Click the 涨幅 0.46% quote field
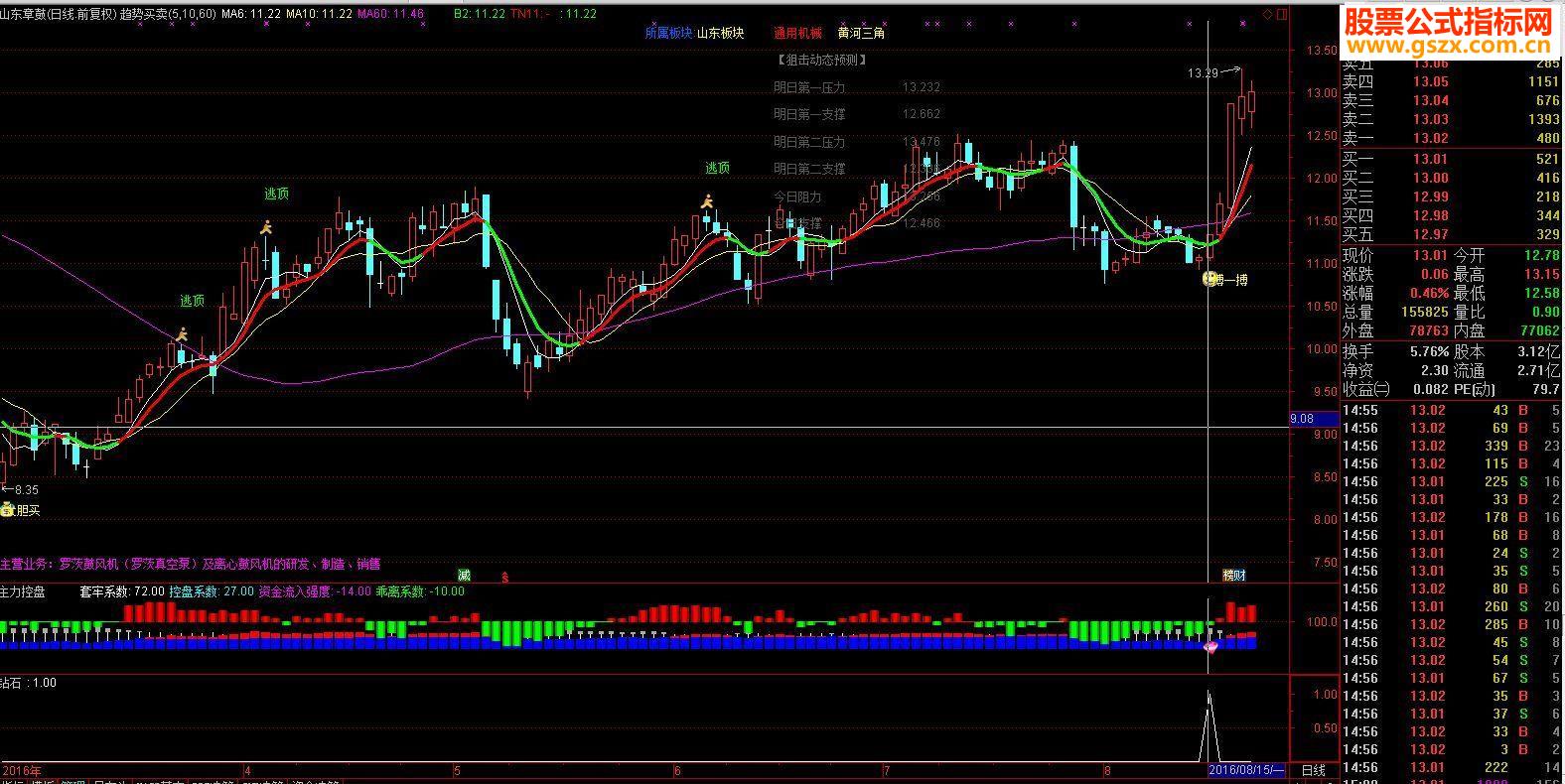Viewport: 1565px width, 784px height. (1396, 293)
